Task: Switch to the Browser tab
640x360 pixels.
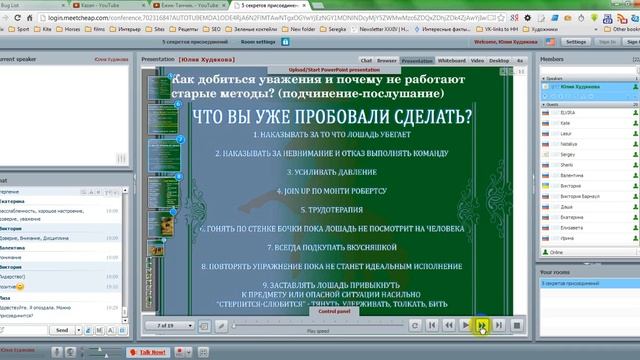Action: point(387,60)
